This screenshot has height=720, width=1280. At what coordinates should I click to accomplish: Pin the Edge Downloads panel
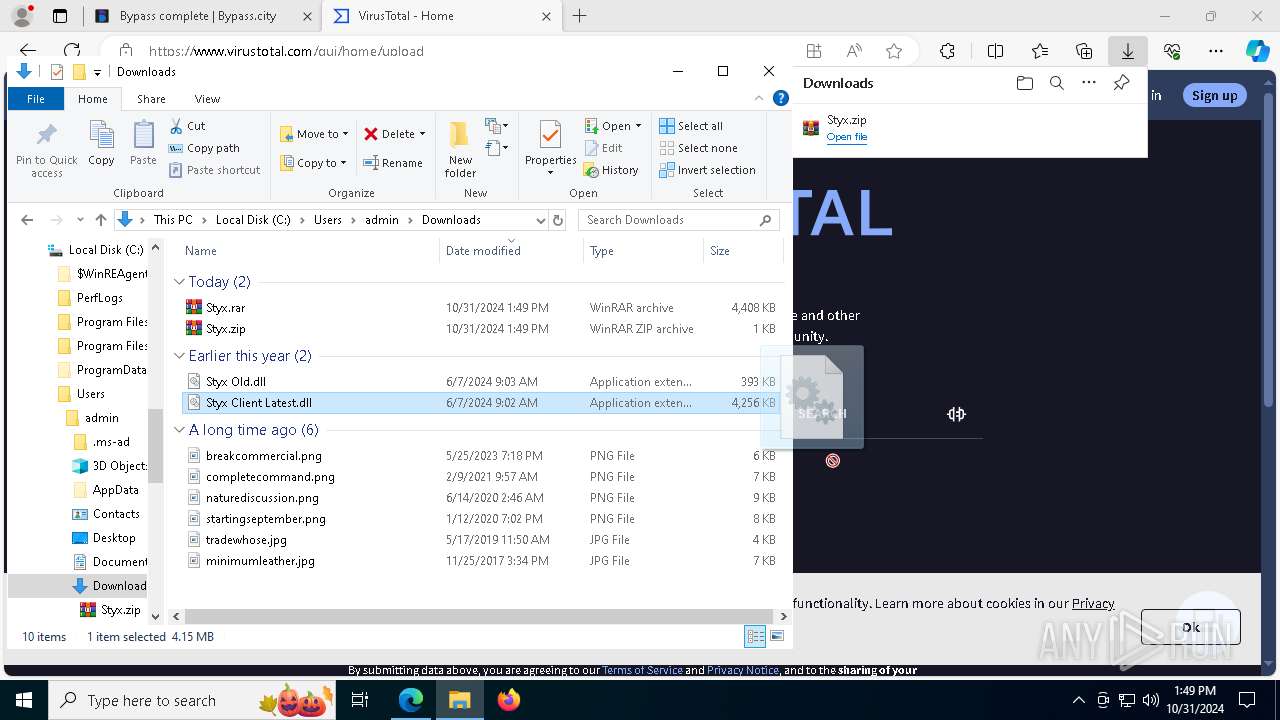(1121, 83)
